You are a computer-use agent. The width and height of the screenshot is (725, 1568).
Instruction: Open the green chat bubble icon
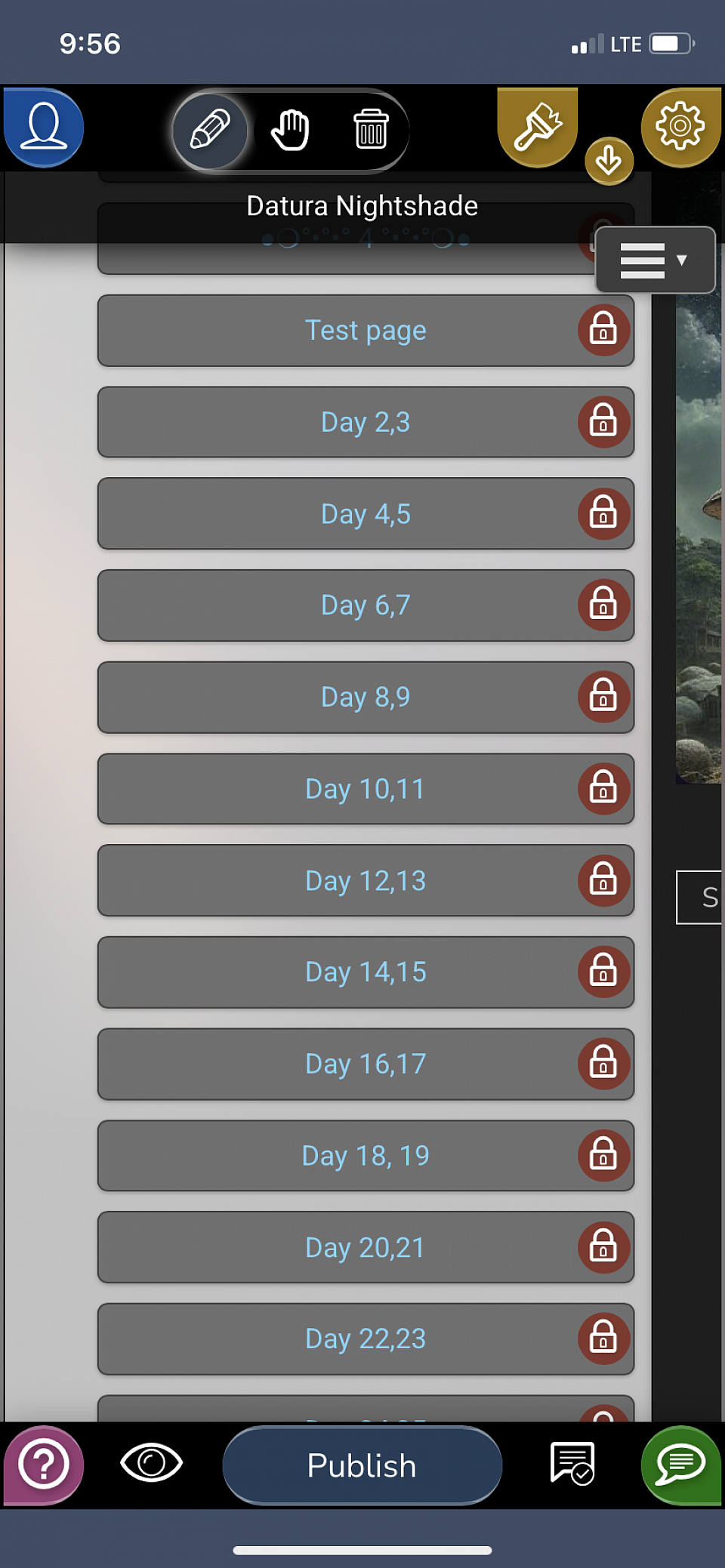tap(680, 1465)
